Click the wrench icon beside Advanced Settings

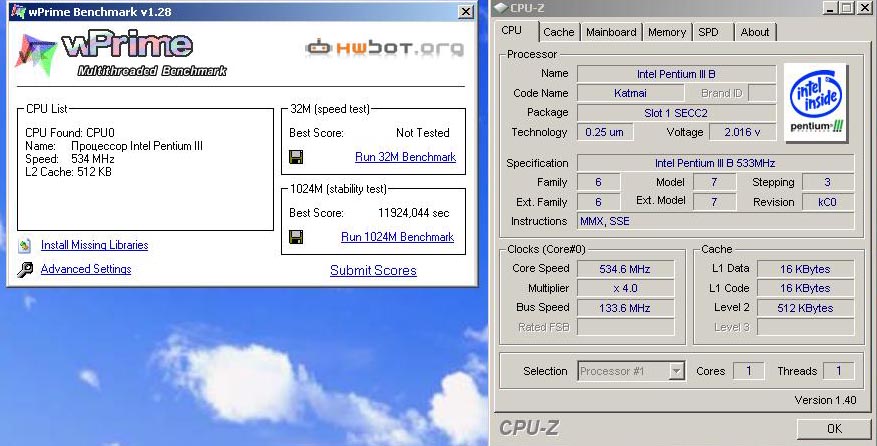25,270
